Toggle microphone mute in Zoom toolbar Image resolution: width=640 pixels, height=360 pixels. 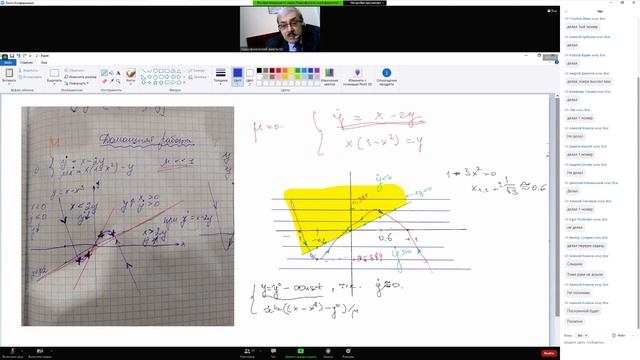tap(13, 351)
